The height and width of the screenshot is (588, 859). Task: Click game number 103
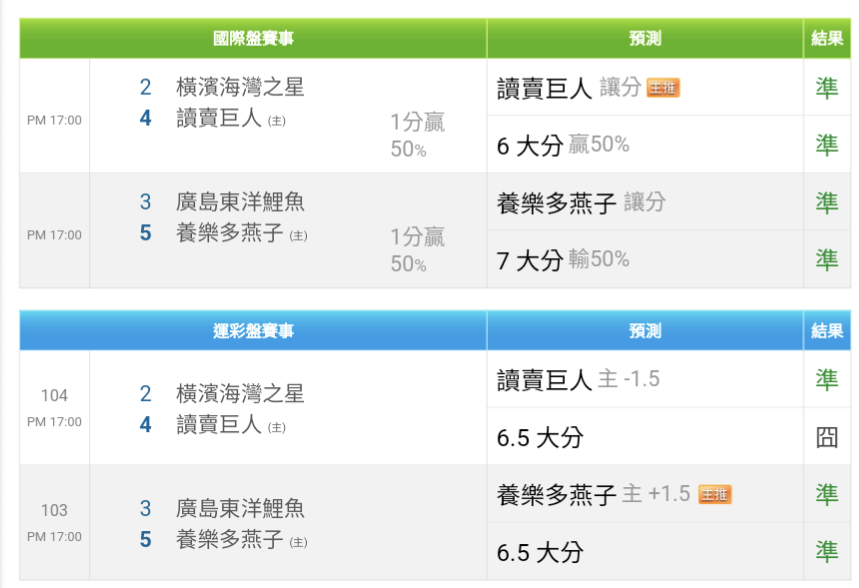tap(54, 510)
